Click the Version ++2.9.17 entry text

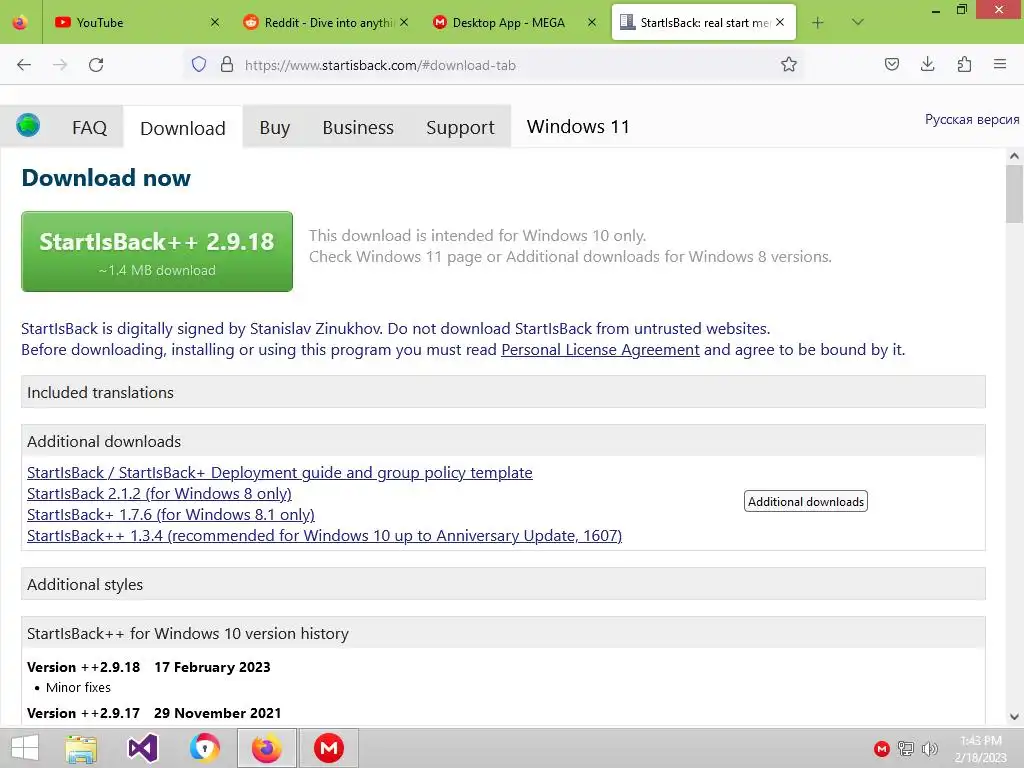click(x=154, y=713)
